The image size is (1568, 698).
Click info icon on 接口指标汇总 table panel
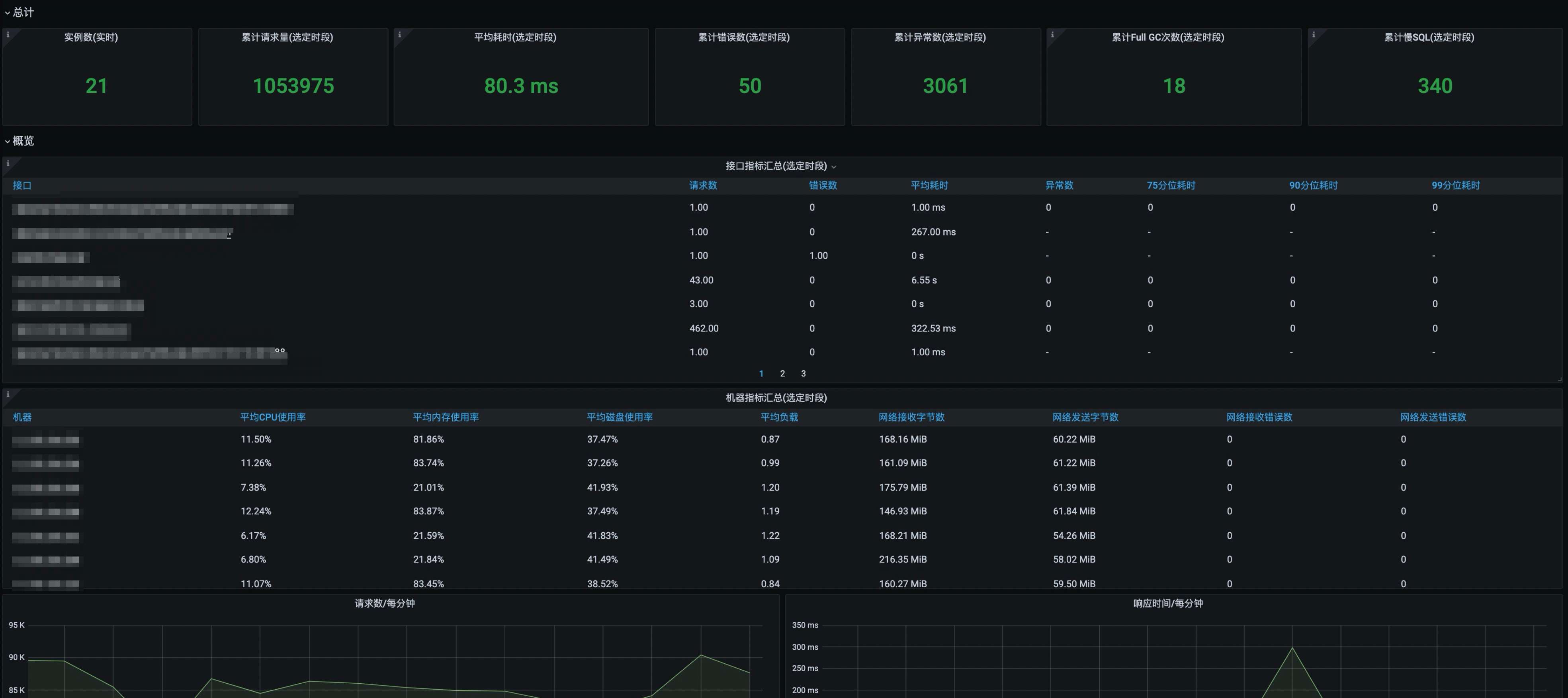(x=8, y=163)
